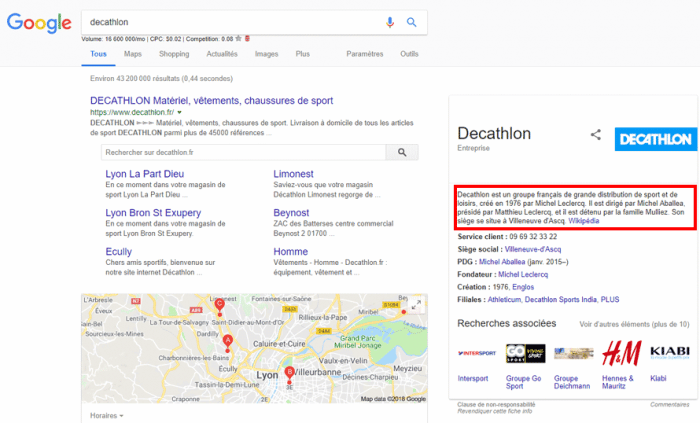Click Revendiquer cette fiche info link
The height and width of the screenshot is (423, 700).
click(494, 411)
